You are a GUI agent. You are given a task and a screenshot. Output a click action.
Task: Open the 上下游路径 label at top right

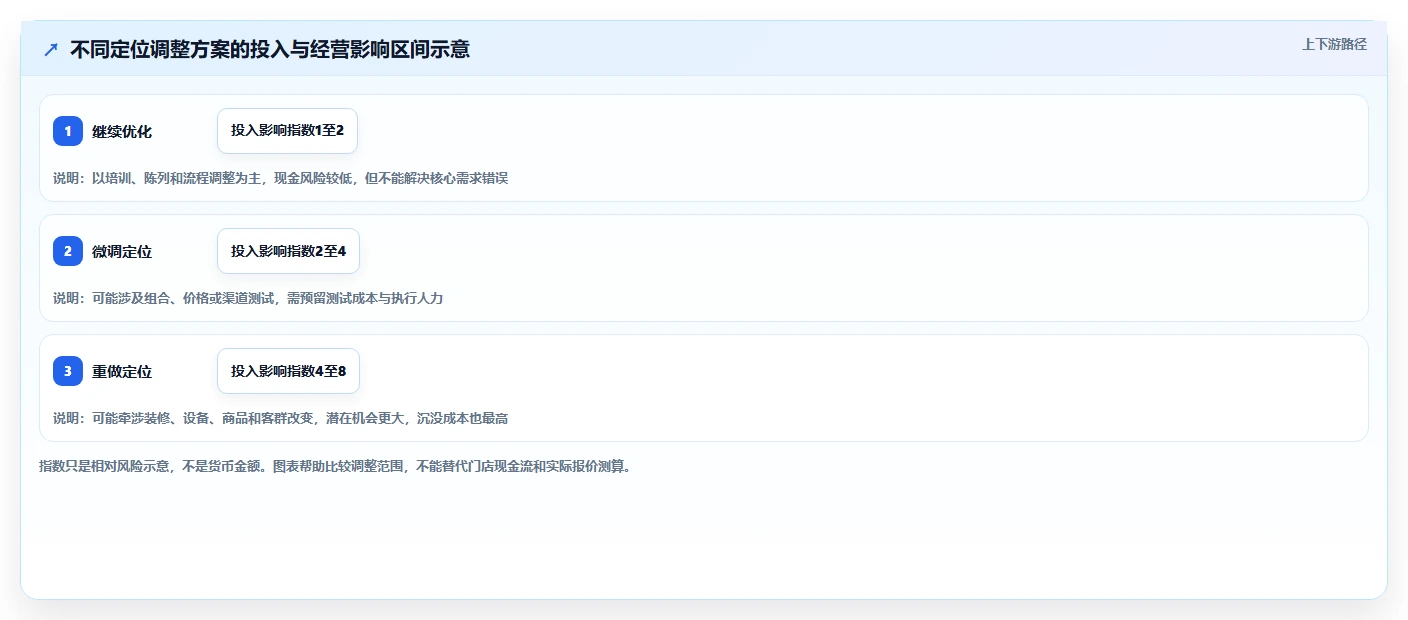(1334, 44)
